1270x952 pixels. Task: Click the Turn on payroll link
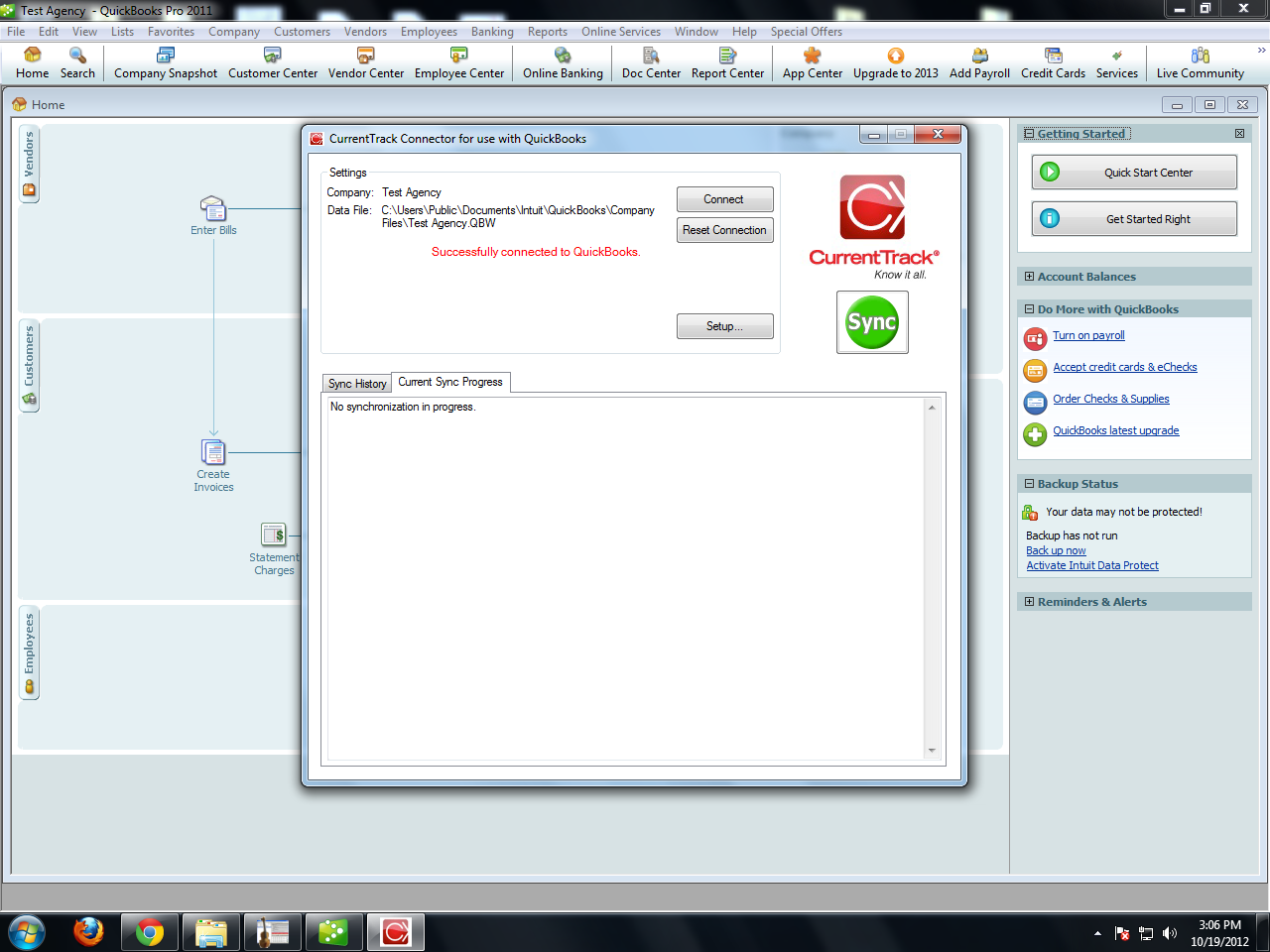[x=1088, y=335]
